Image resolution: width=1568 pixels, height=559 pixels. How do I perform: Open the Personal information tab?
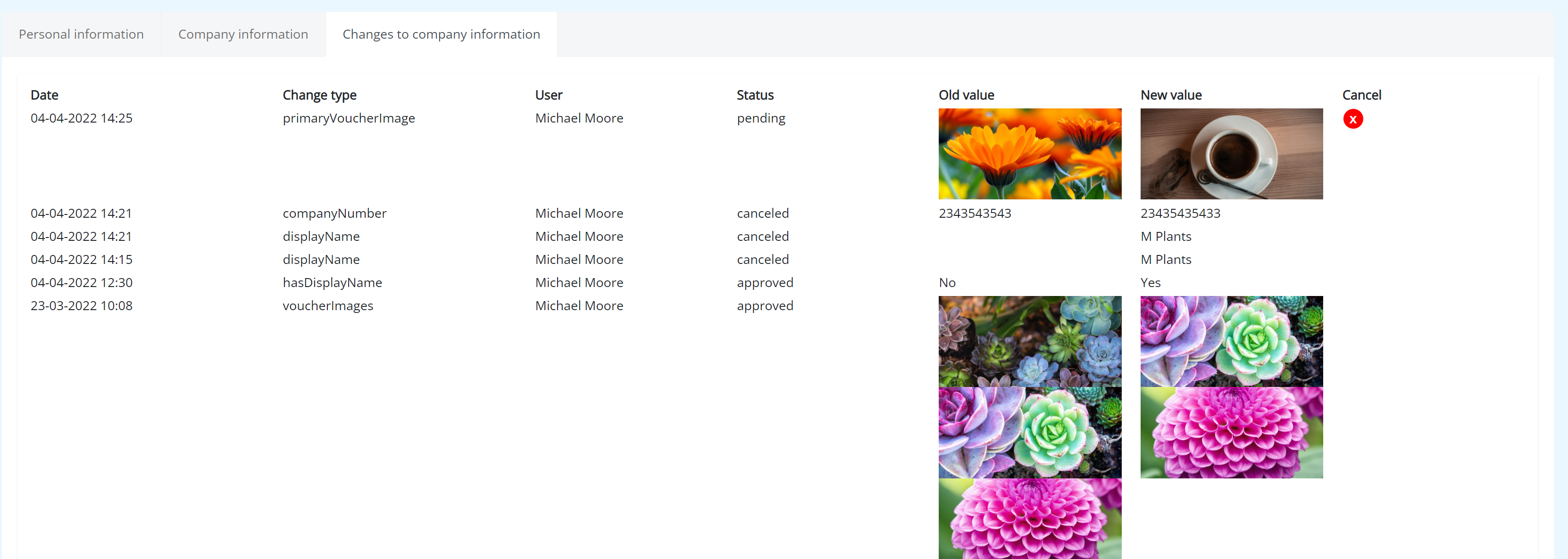pos(81,34)
